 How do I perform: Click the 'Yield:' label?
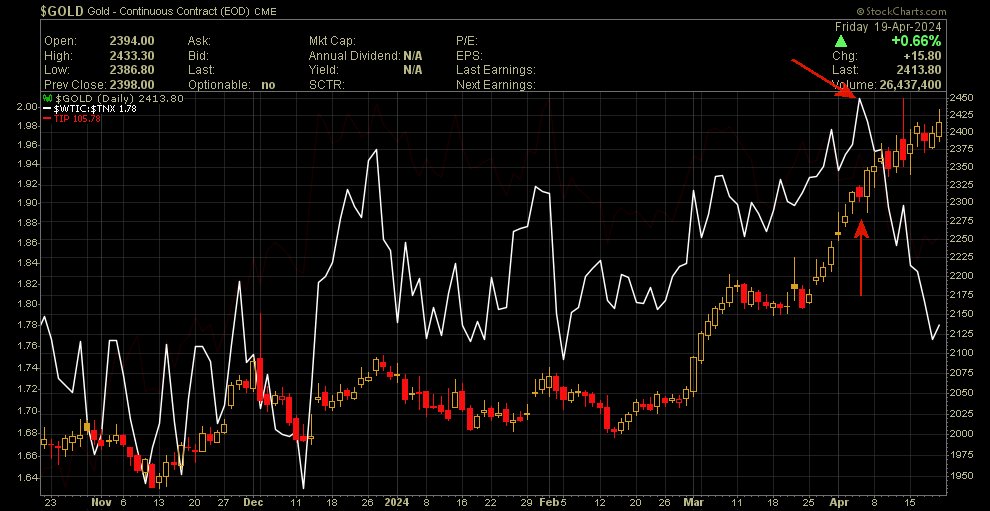pos(323,70)
